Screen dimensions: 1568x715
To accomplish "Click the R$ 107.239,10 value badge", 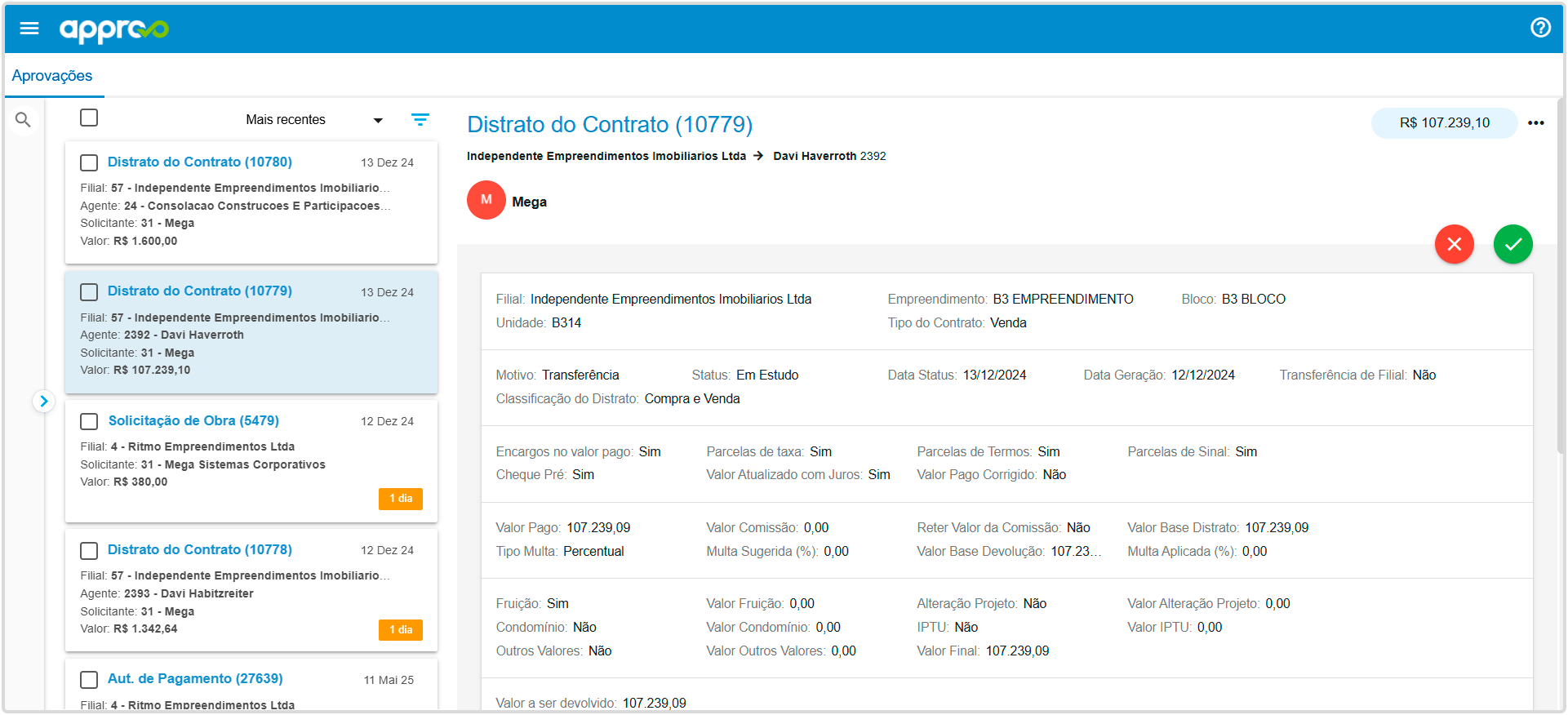I will pos(1443,123).
